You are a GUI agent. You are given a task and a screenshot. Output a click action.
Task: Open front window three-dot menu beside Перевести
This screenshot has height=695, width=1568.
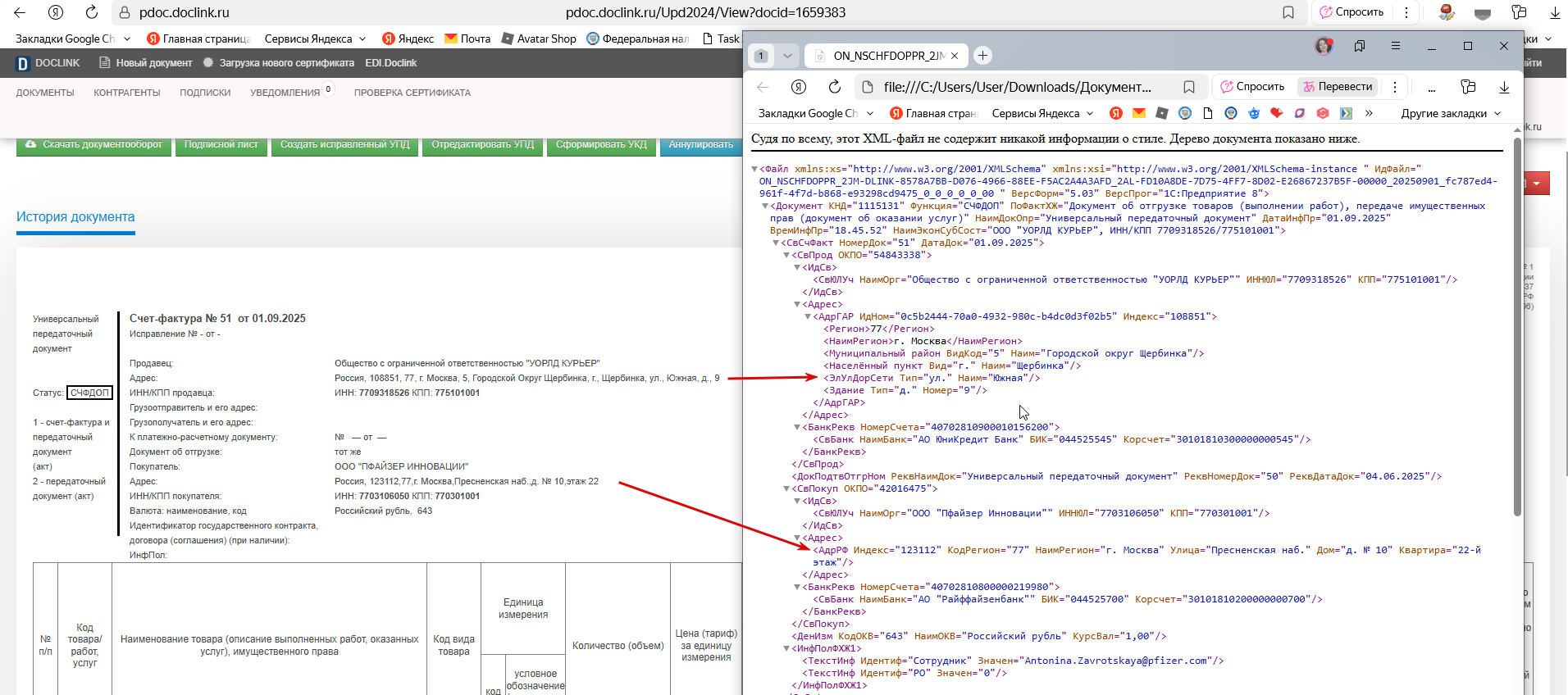(x=1395, y=87)
